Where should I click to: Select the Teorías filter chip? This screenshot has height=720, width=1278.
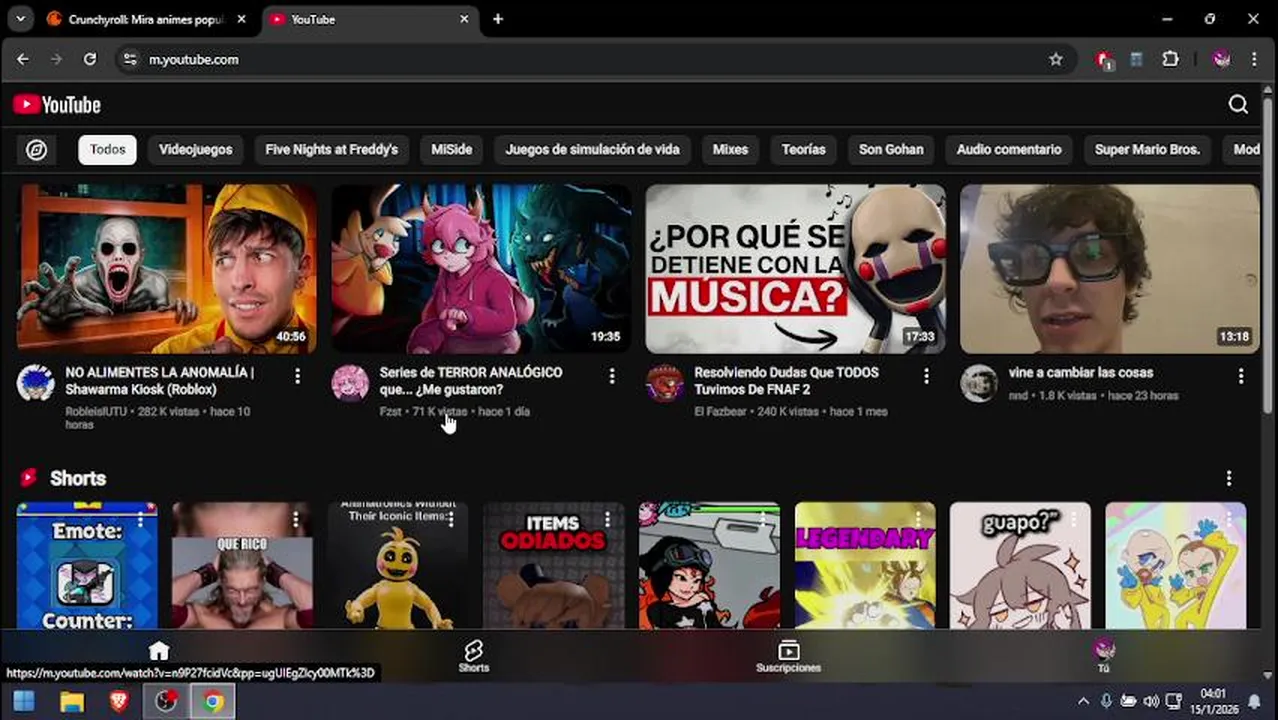coord(803,150)
